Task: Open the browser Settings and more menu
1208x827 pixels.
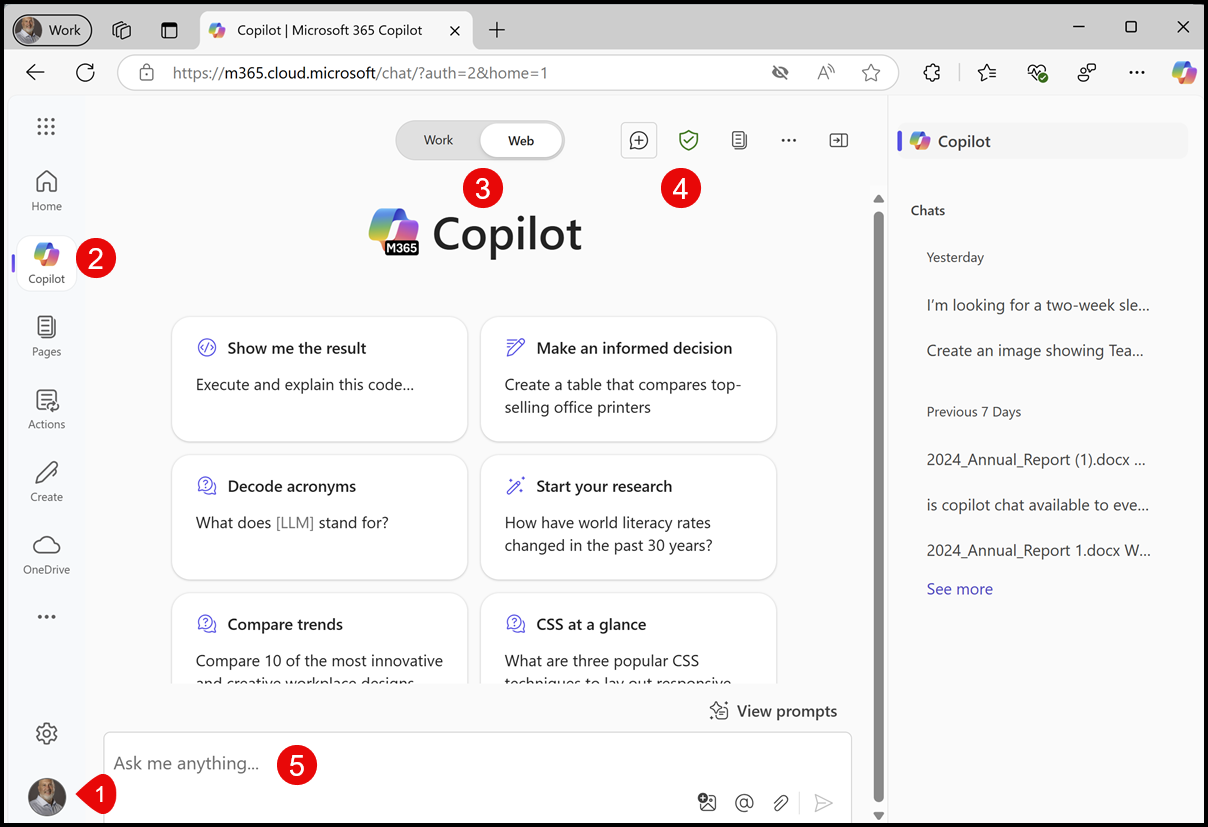Action: 1136,72
